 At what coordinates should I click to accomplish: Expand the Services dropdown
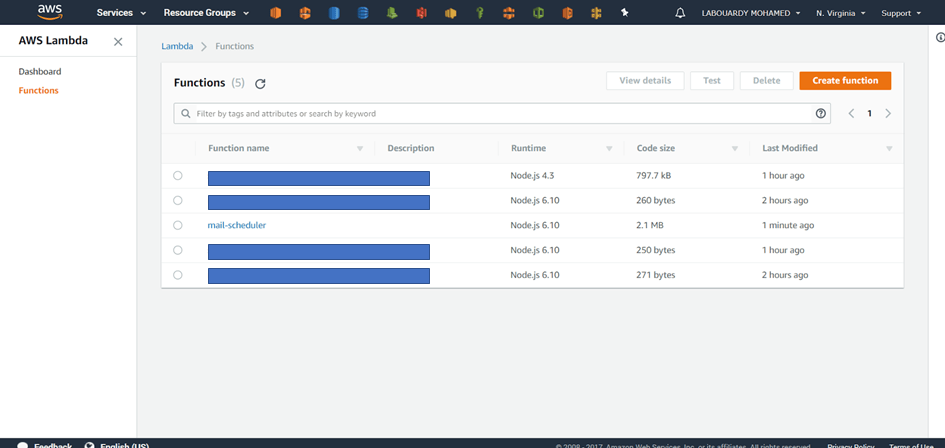(x=121, y=13)
